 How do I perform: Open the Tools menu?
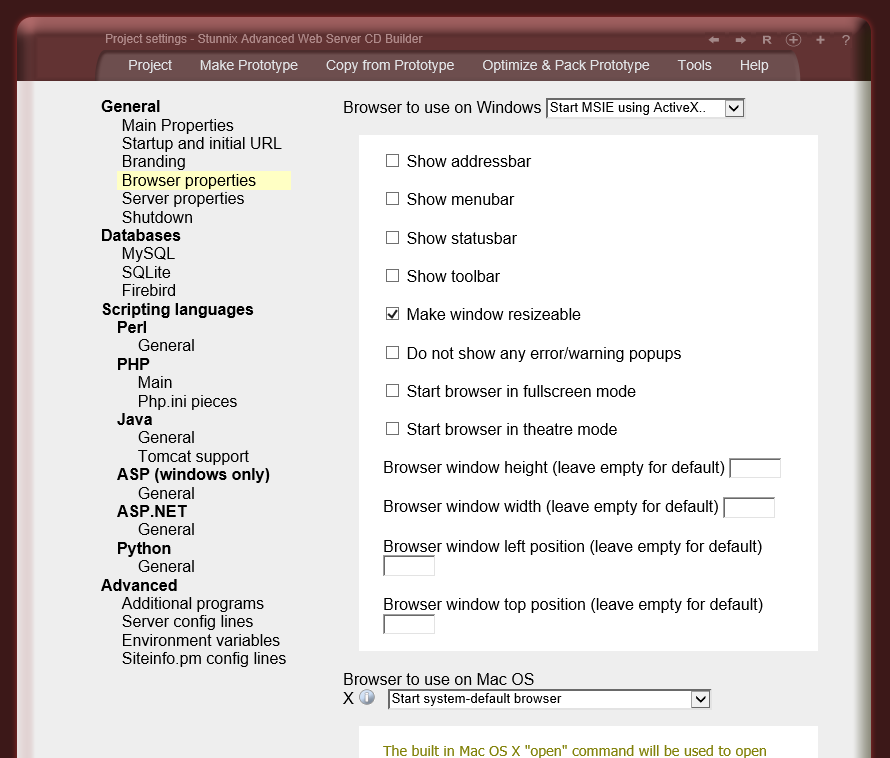click(694, 65)
